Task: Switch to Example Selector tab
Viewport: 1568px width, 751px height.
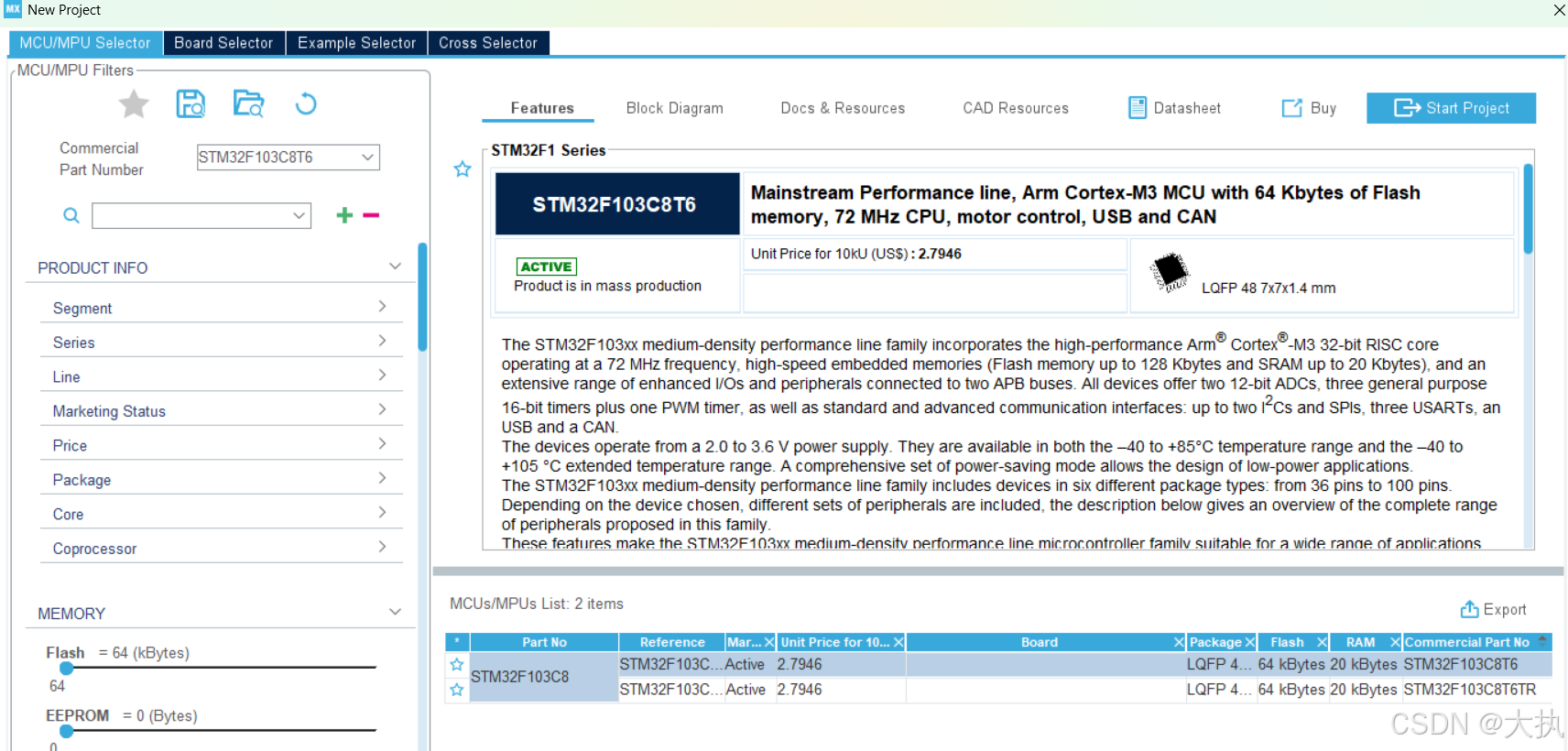Action: click(356, 43)
